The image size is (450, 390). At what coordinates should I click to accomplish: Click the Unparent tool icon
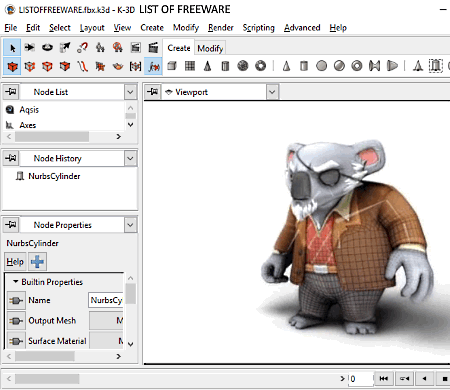[118, 47]
